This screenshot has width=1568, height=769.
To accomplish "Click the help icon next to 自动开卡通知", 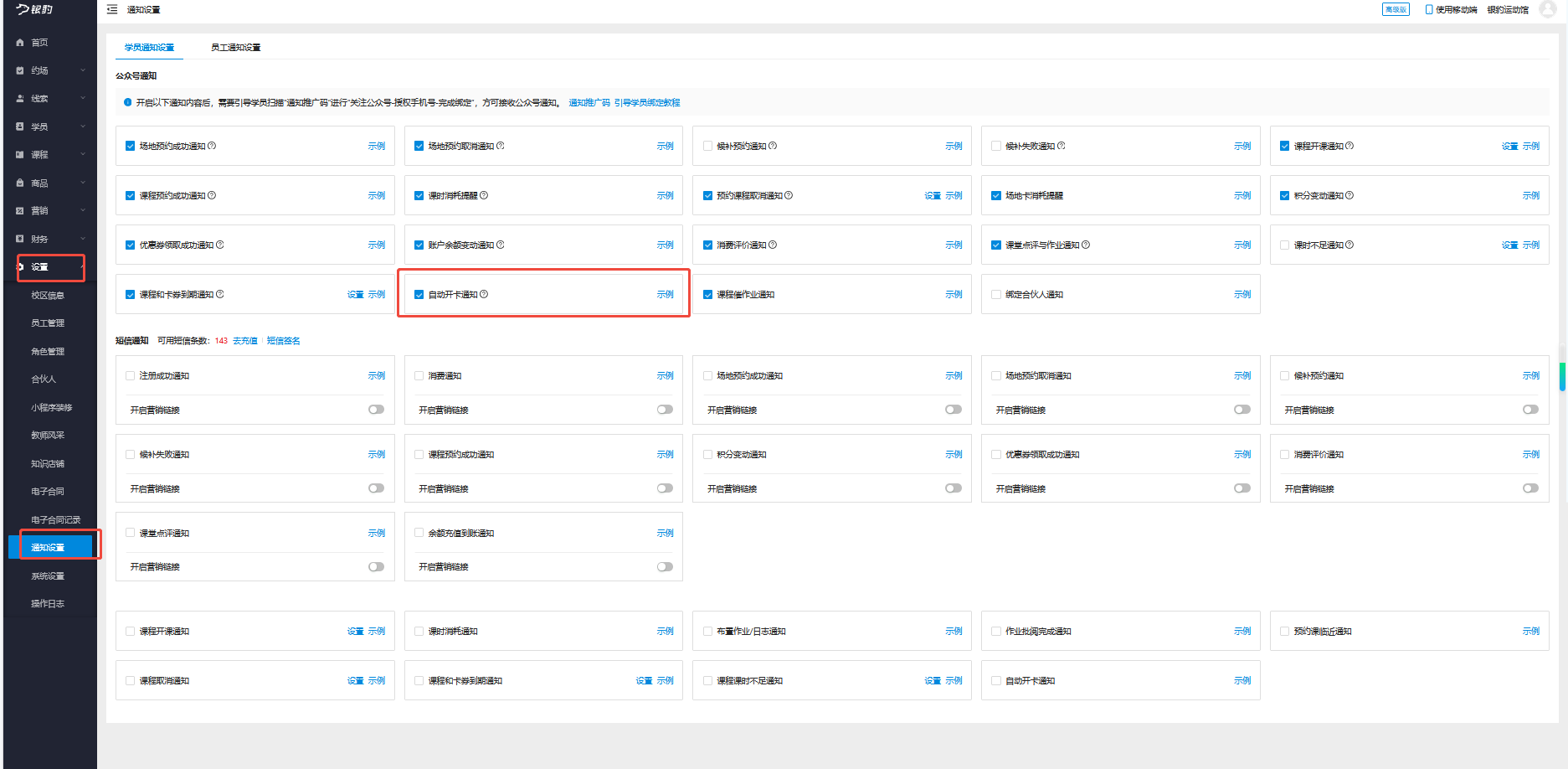I will pyautogui.click(x=484, y=294).
